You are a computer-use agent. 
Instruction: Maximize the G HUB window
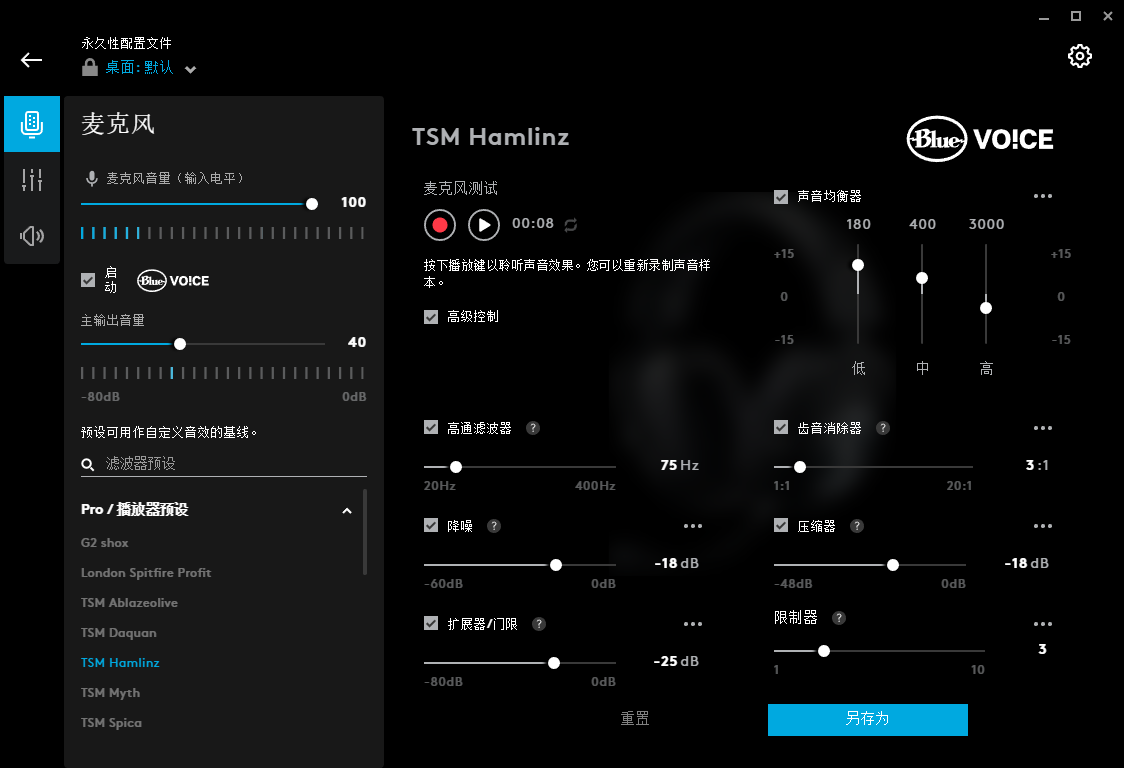1075,16
